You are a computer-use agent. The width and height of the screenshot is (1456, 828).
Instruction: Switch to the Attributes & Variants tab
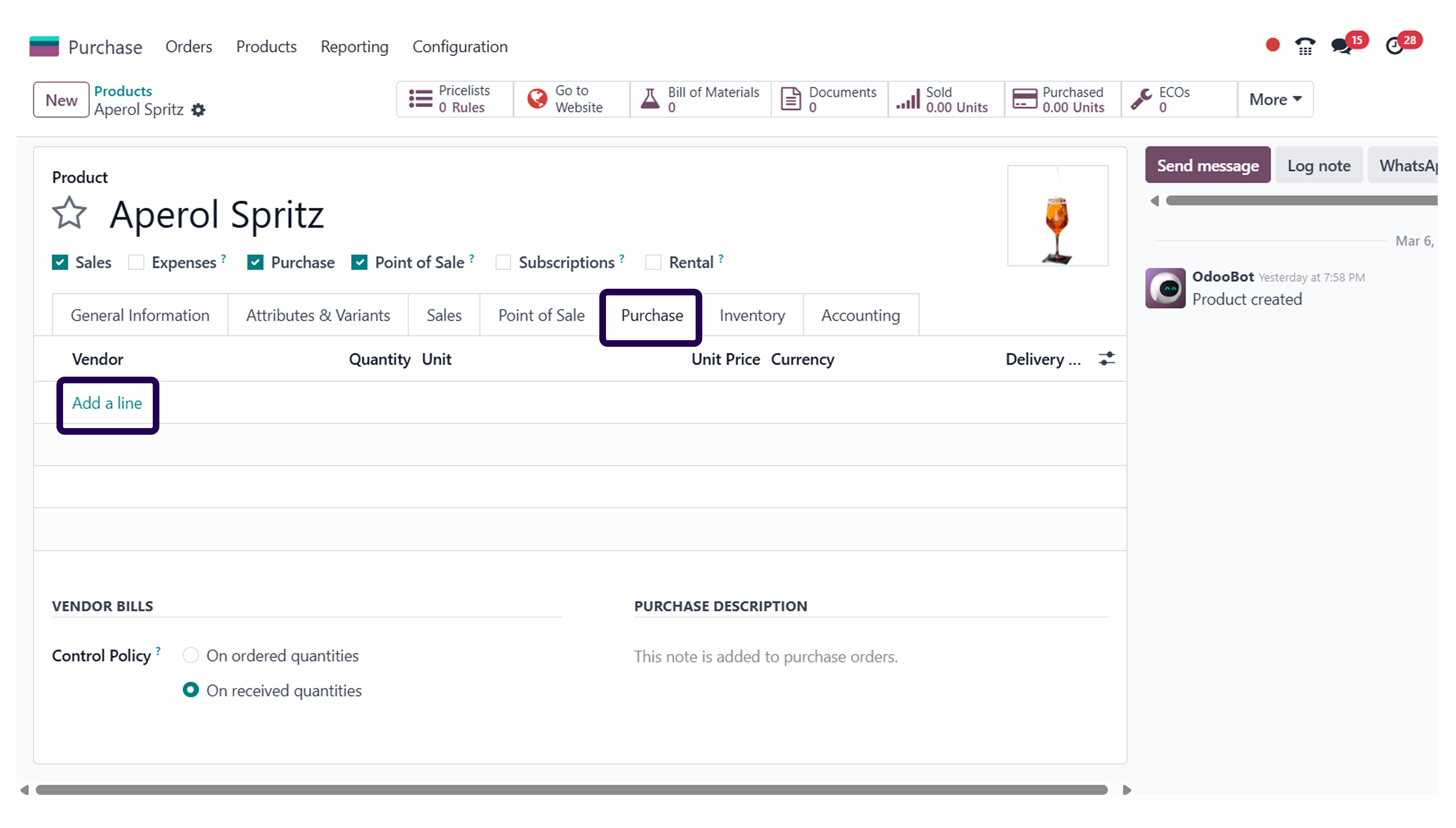pos(318,315)
